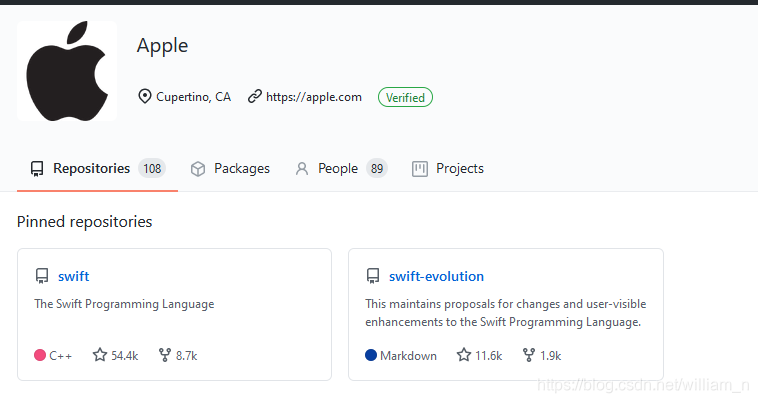Click the repo icon next to swift
The image size is (758, 403).
coord(42,276)
